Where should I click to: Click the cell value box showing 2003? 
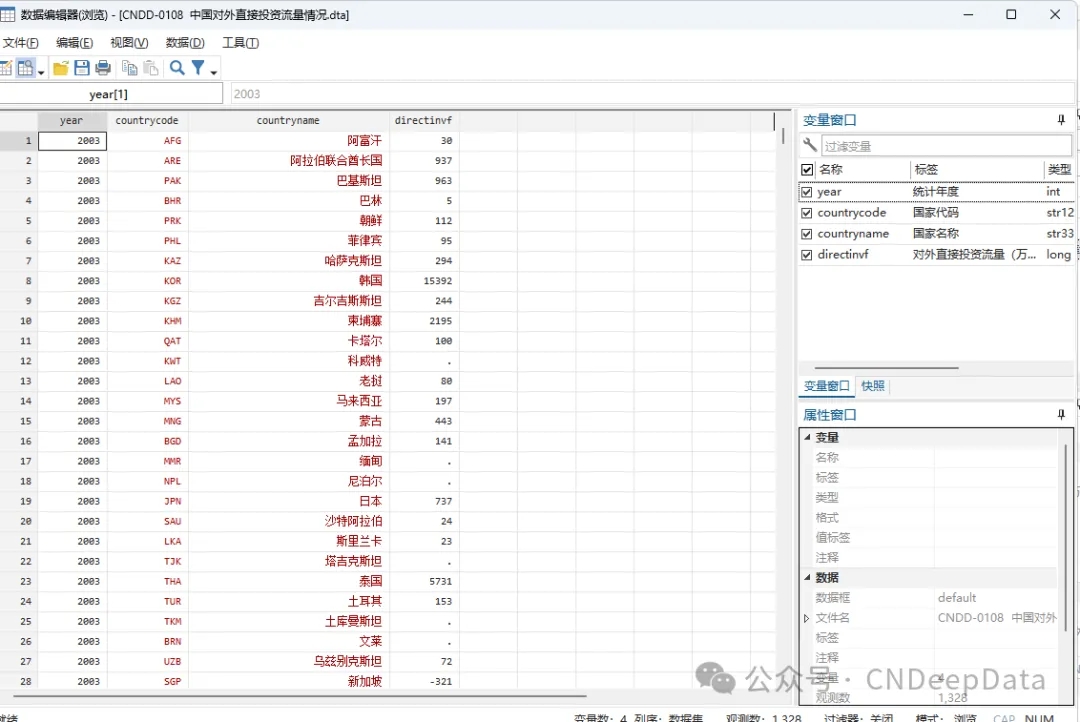[652, 94]
